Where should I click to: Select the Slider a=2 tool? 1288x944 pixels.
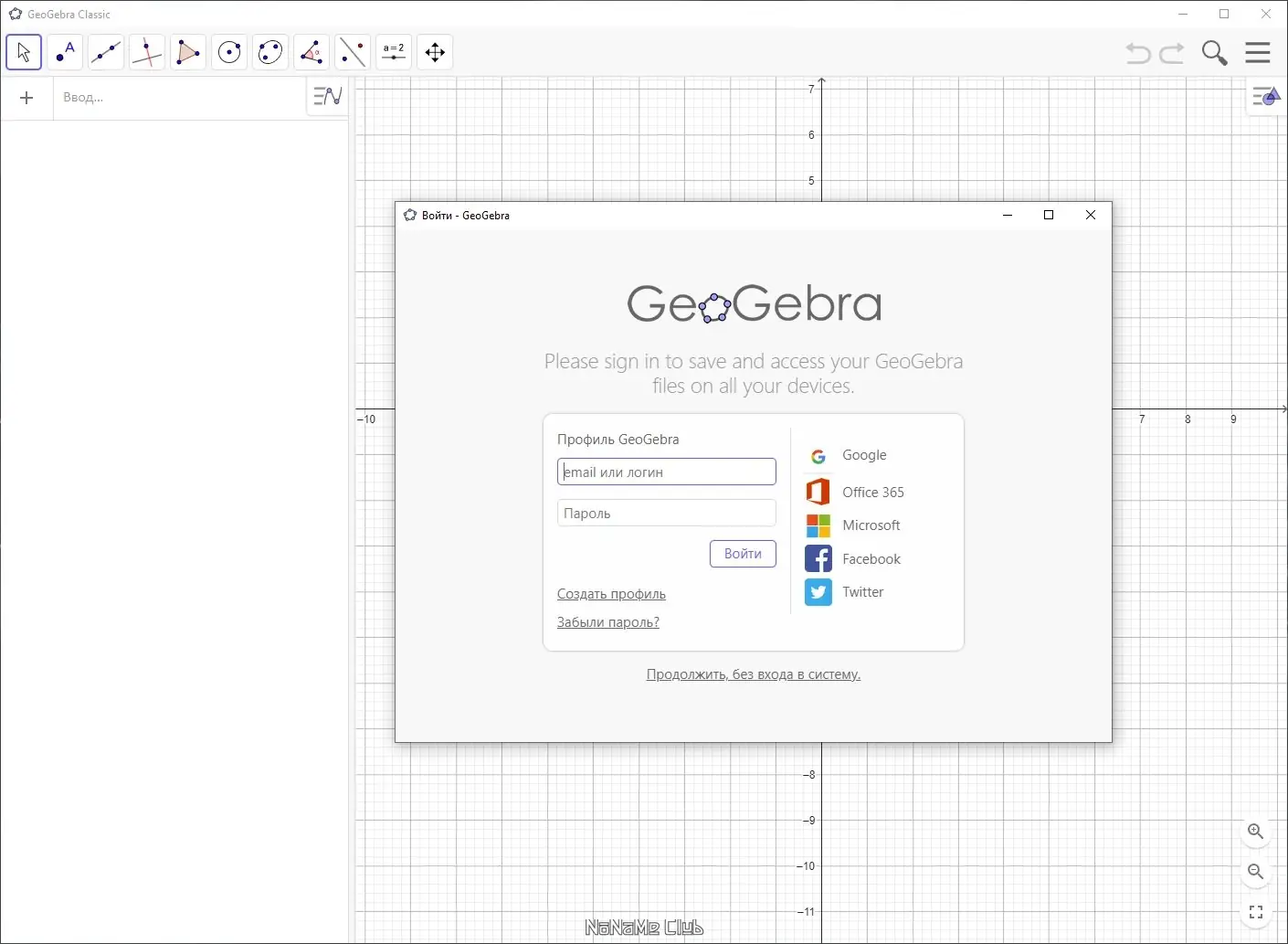pos(394,52)
